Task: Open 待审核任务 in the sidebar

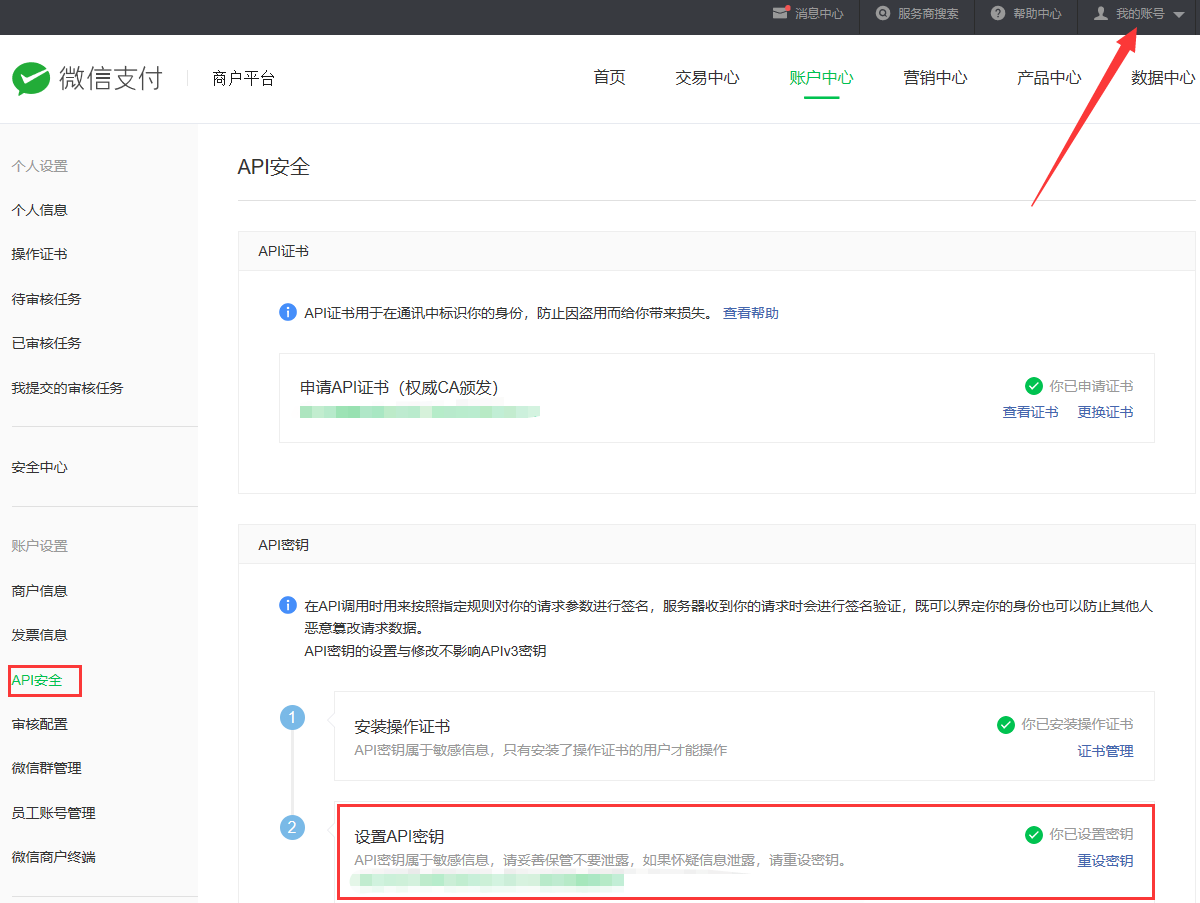Action: (x=46, y=299)
